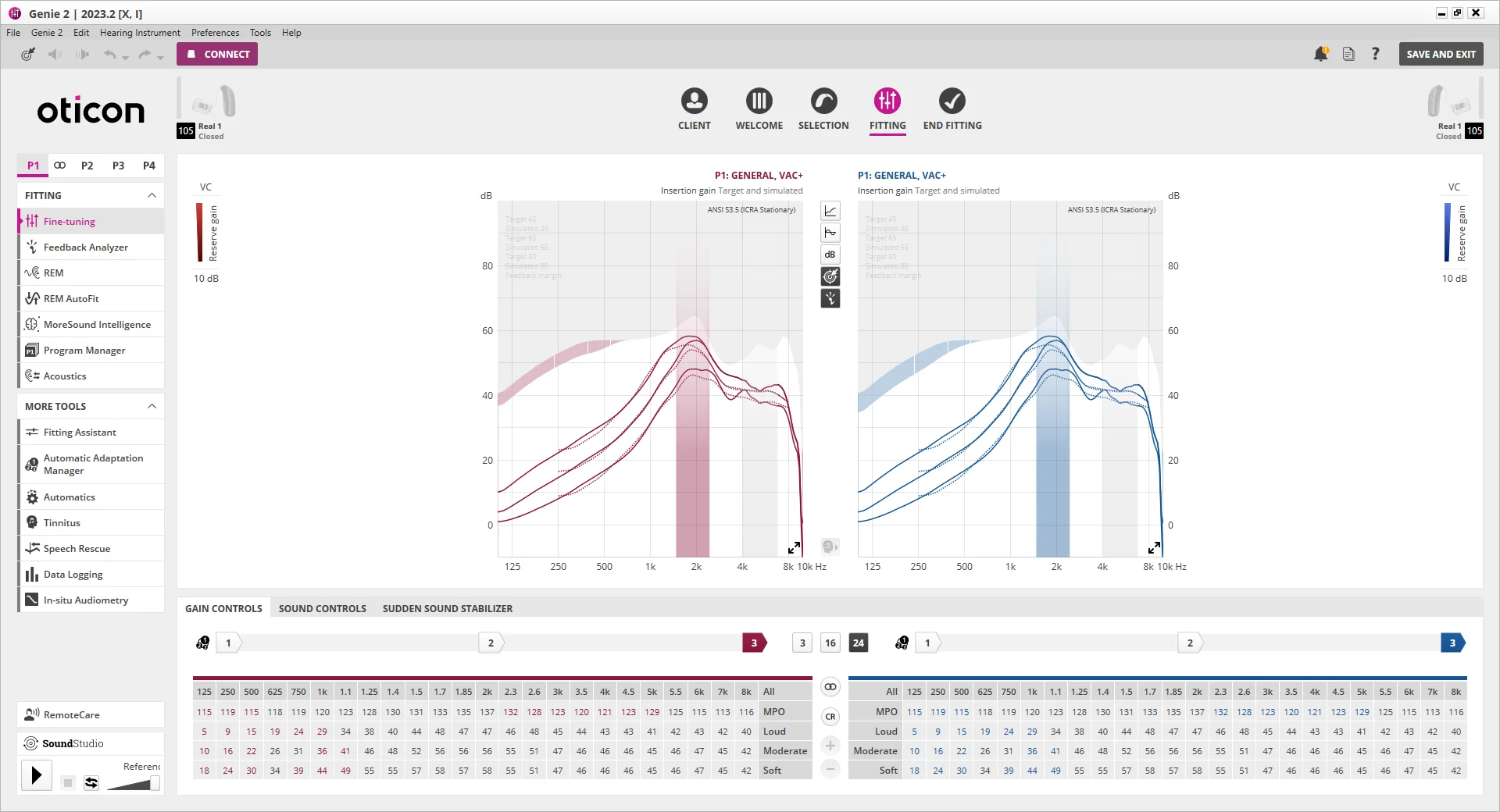Collapse the MORE TOOLS section
The height and width of the screenshot is (812, 1500).
(x=152, y=406)
